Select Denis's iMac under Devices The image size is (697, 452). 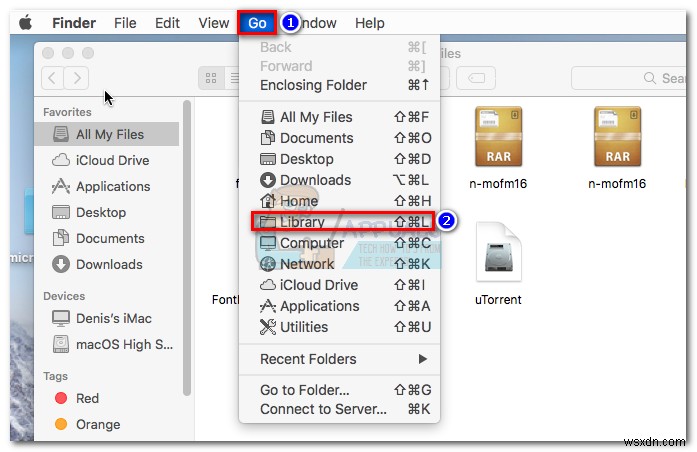tap(107, 318)
